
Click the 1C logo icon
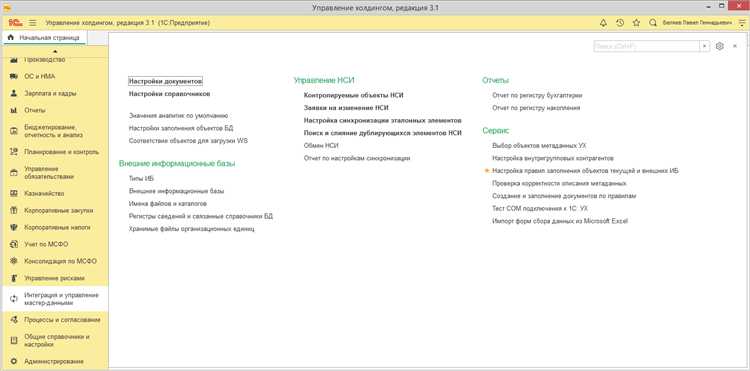(16, 23)
